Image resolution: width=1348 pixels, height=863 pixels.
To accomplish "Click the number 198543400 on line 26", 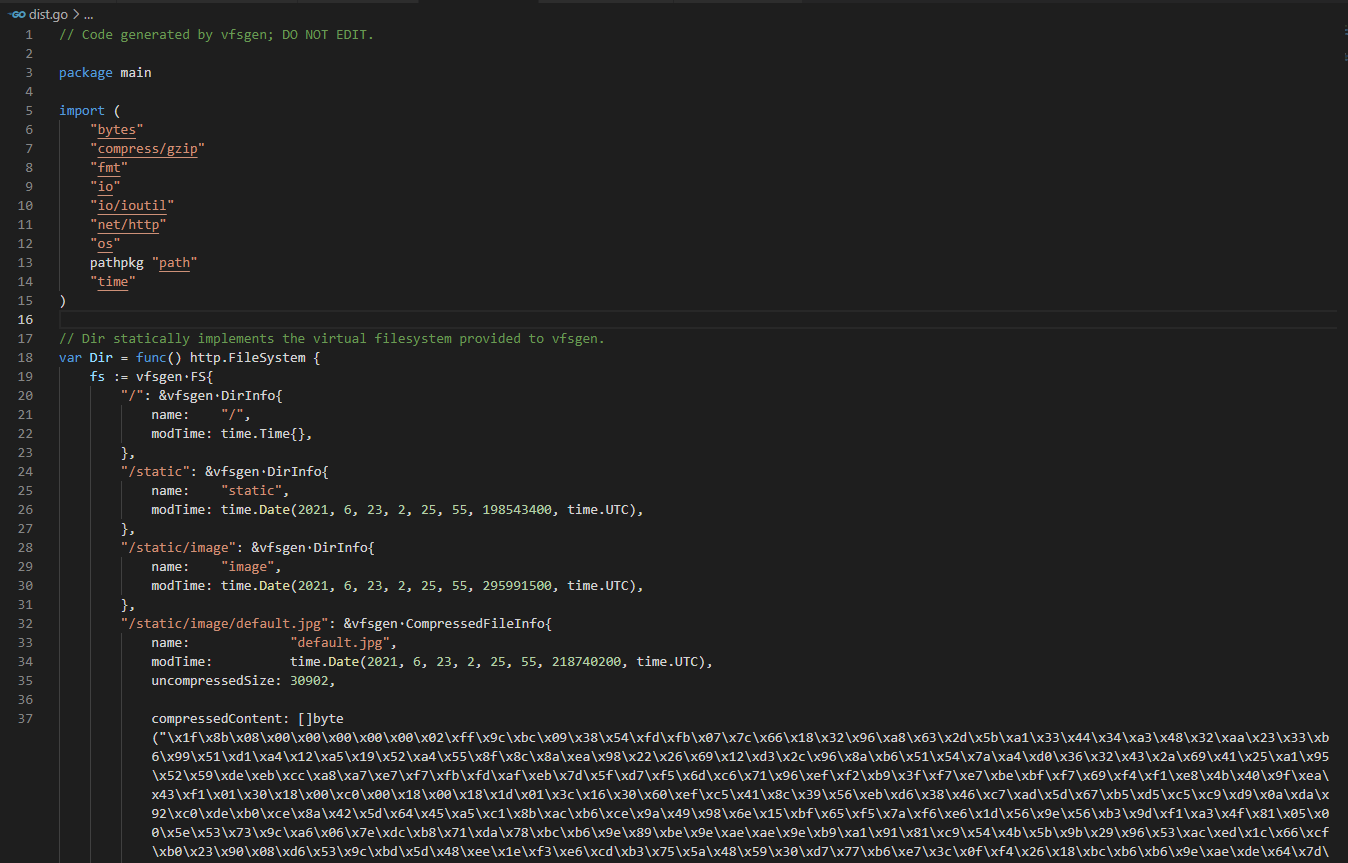I will click(517, 510).
